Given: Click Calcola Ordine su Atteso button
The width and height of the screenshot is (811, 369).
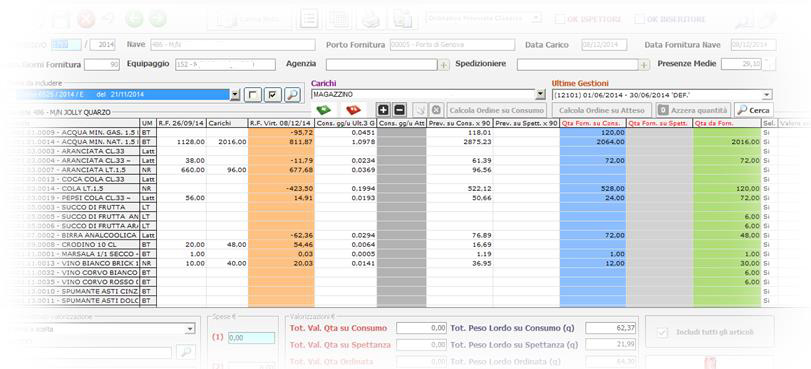Looking at the screenshot, I should [602, 110].
